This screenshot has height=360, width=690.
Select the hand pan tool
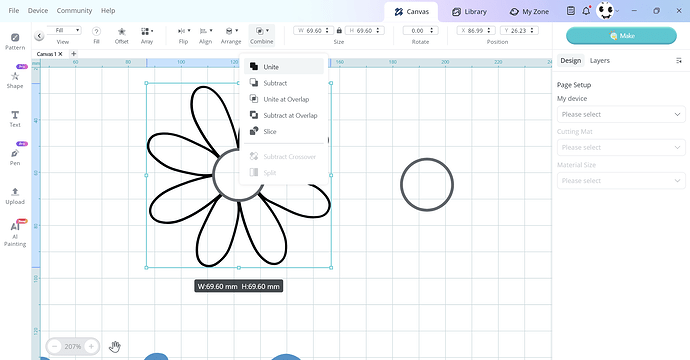[114, 346]
